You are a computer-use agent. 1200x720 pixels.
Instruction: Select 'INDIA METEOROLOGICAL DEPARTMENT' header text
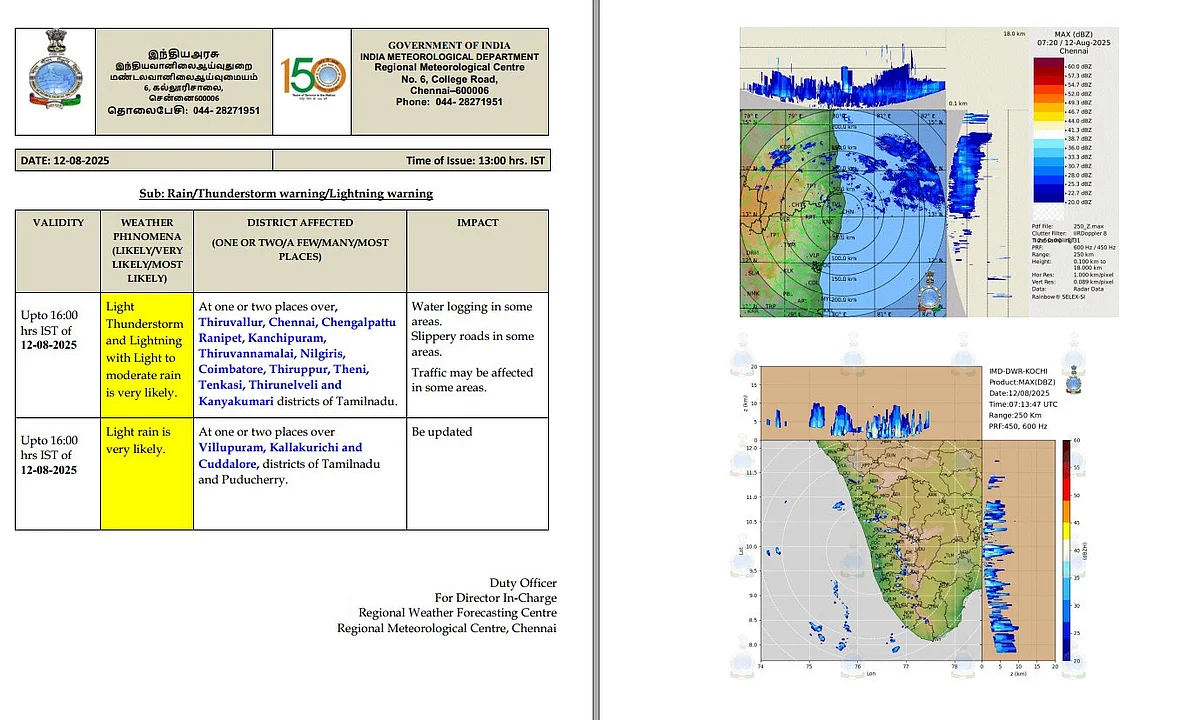click(449, 57)
